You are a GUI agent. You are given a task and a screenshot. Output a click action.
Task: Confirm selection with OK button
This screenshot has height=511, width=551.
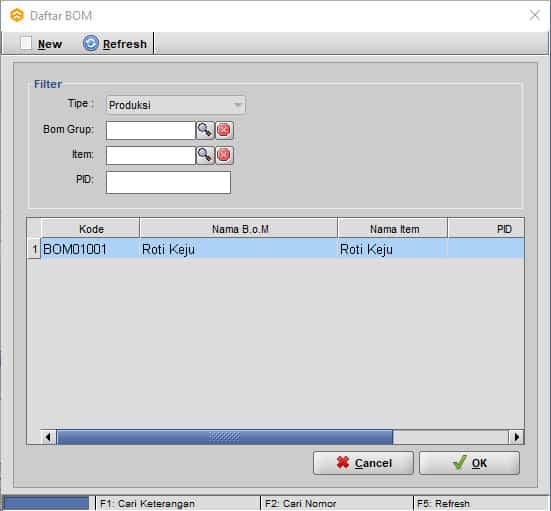(469, 463)
